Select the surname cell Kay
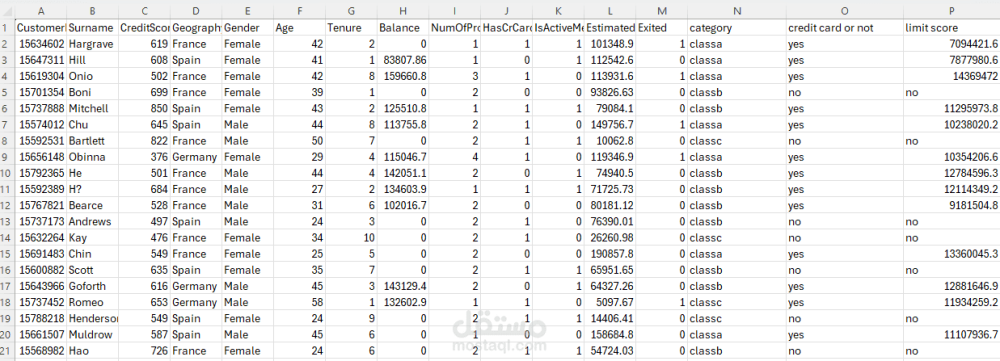The height and width of the screenshot is (361, 1000). tap(92, 238)
